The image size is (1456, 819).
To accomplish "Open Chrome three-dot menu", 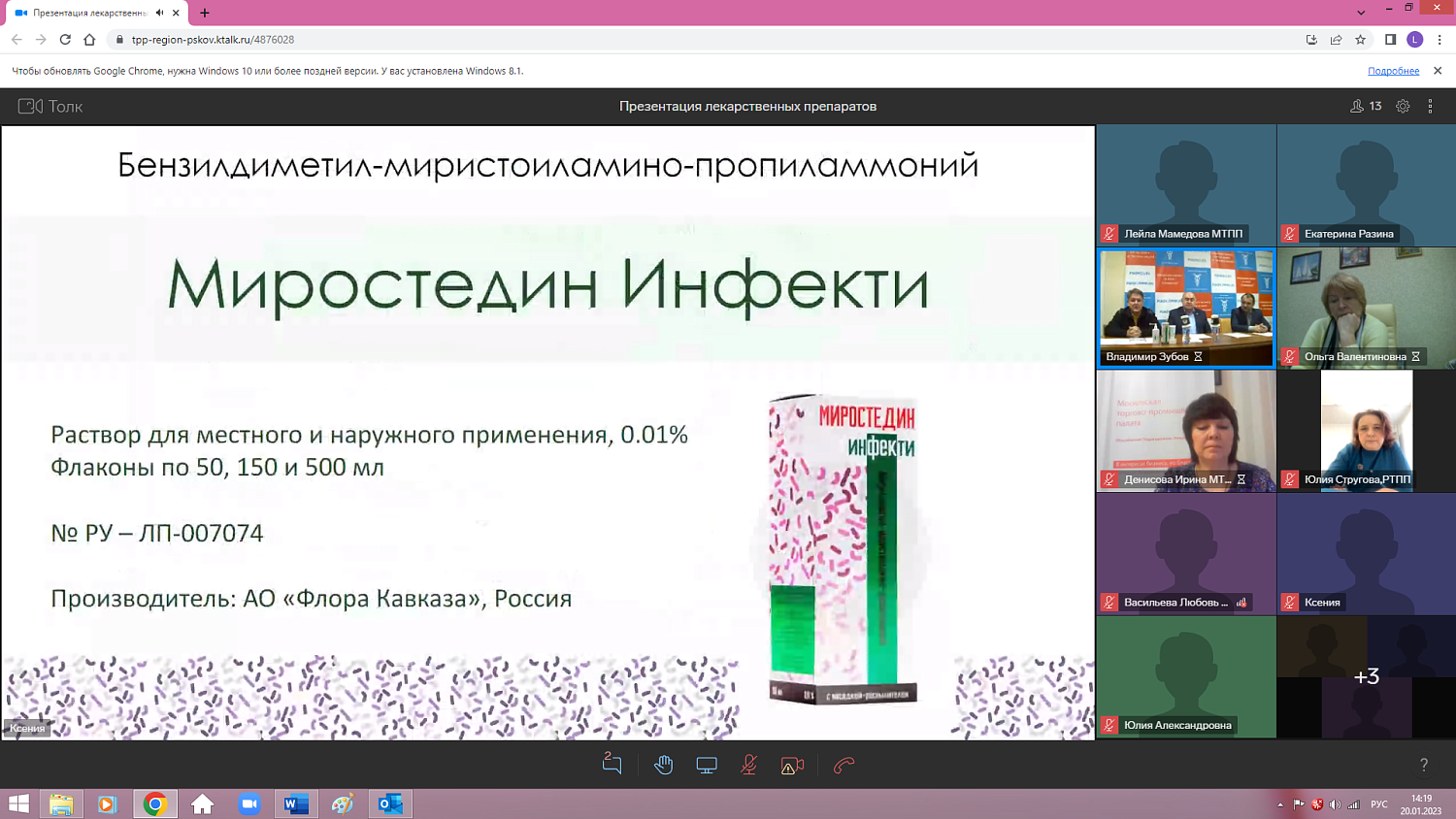I will point(1439,40).
